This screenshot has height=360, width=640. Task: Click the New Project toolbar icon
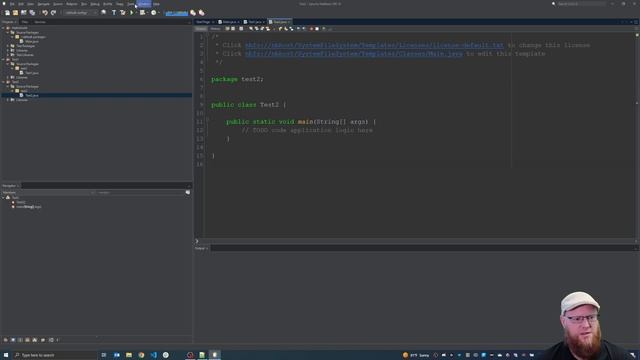[x=15, y=13]
